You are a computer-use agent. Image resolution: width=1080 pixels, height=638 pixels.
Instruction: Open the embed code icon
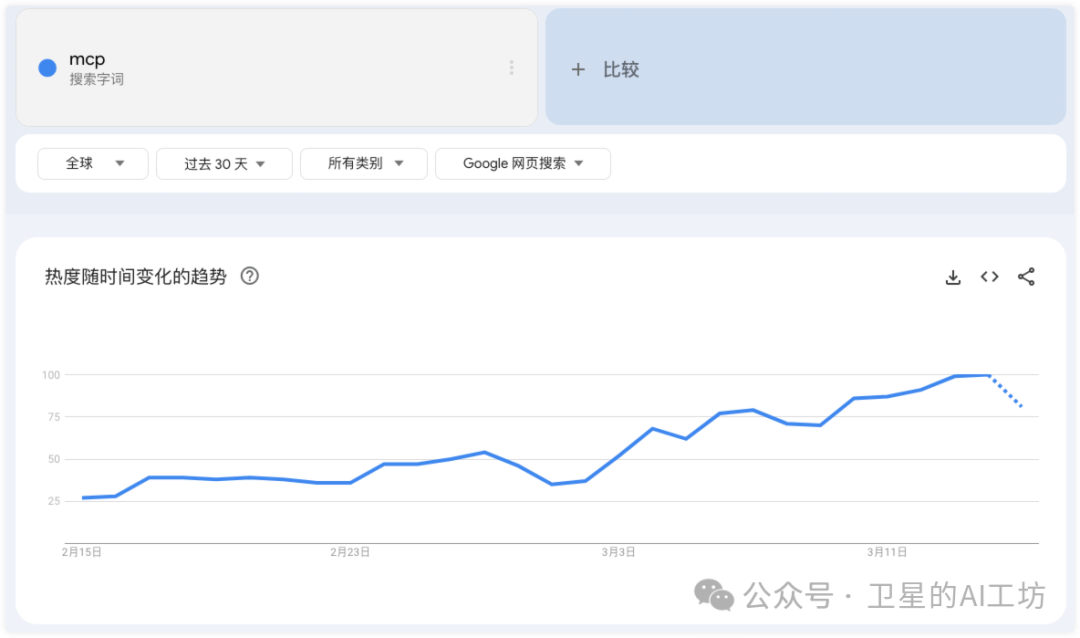[x=989, y=277]
